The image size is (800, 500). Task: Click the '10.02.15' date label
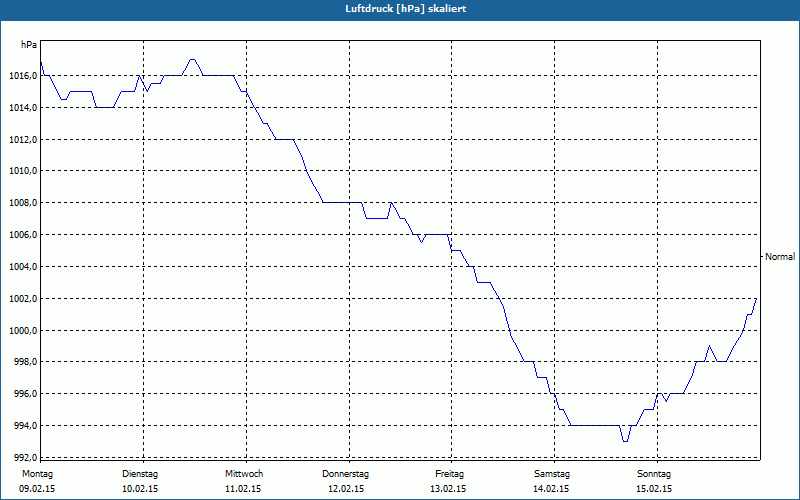140,489
